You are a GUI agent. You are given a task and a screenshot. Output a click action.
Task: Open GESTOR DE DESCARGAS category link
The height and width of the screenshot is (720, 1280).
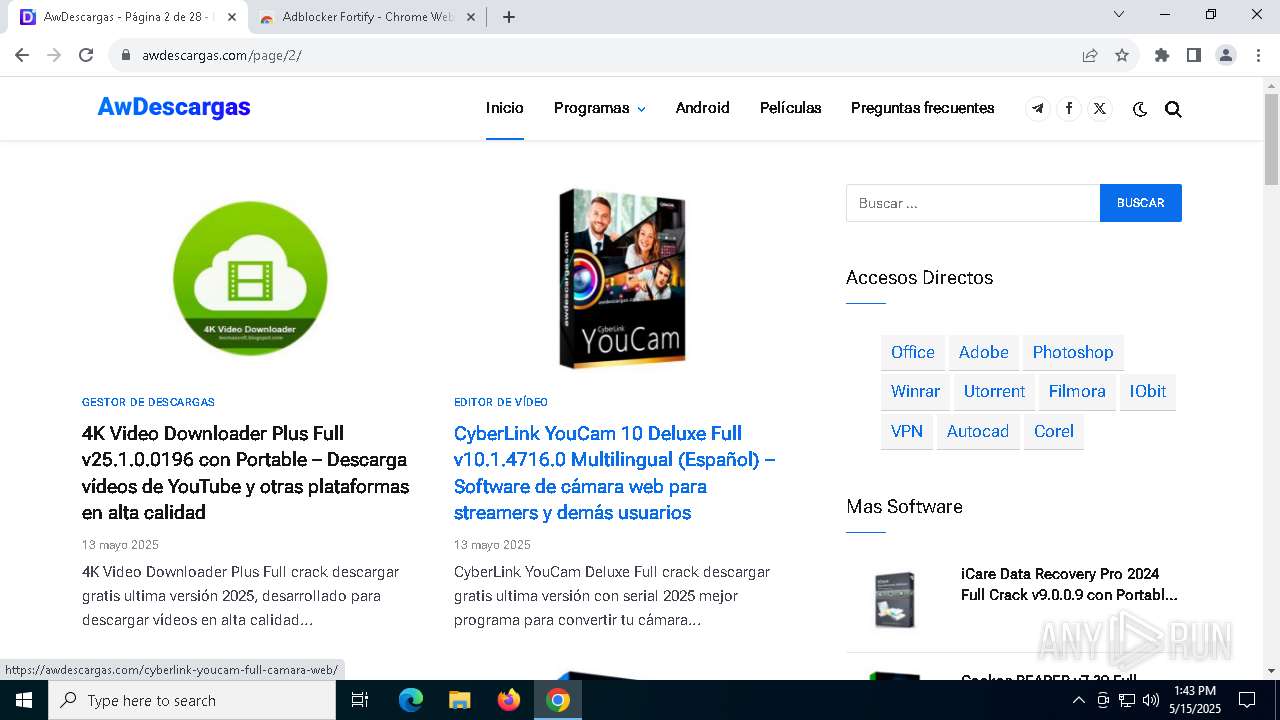point(148,402)
